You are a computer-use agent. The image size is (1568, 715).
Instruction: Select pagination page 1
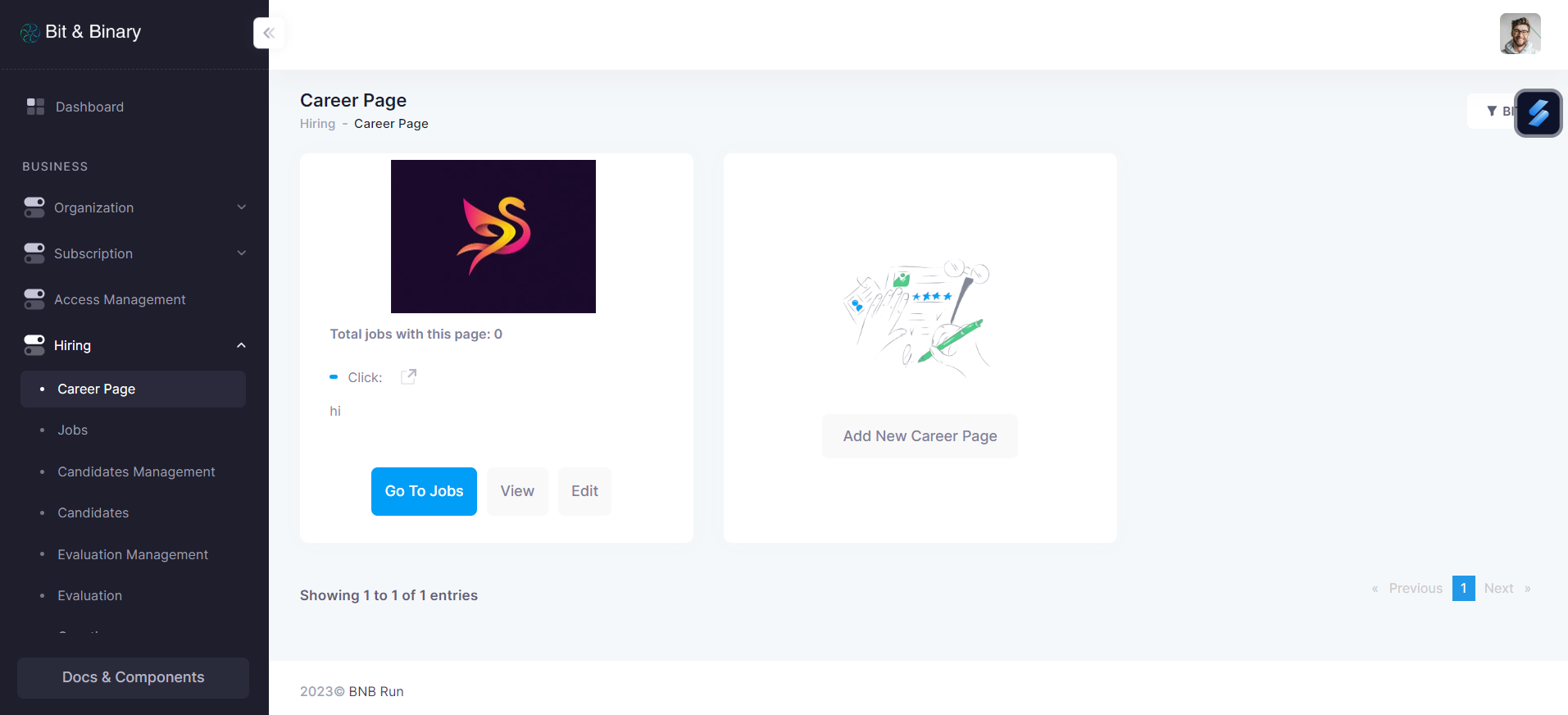pyautogui.click(x=1463, y=588)
